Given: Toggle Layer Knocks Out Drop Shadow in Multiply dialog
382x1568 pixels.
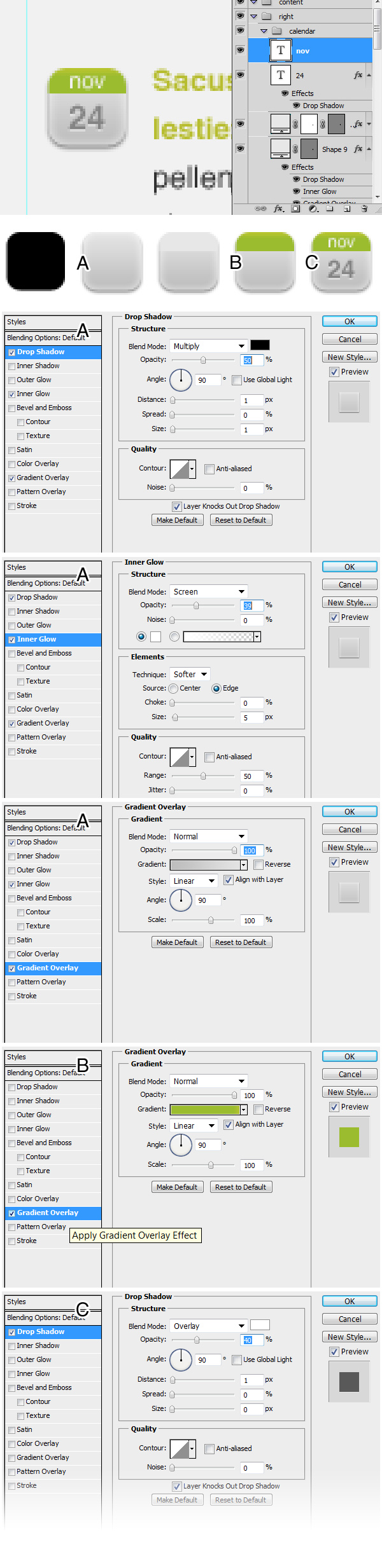Looking at the screenshot, I should 177,506.
